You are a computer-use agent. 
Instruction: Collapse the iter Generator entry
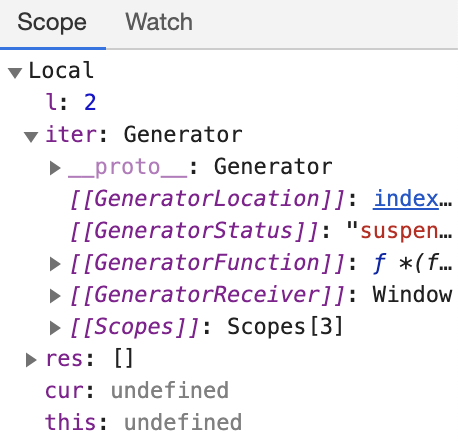pyautogui.click(x=31, y=136)
